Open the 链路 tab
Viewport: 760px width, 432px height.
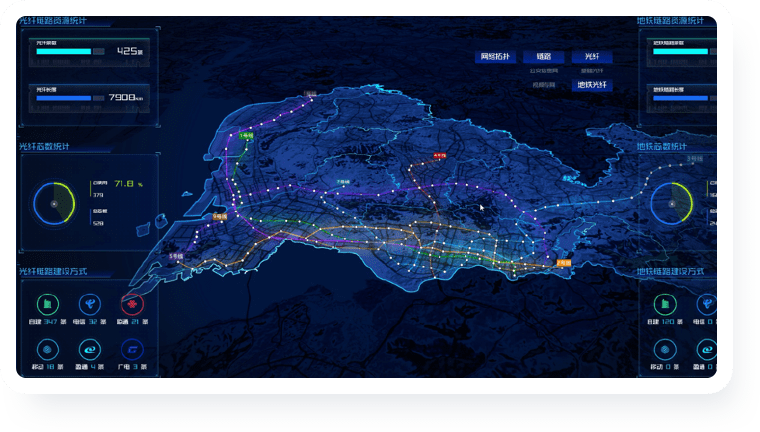point(543,57)
